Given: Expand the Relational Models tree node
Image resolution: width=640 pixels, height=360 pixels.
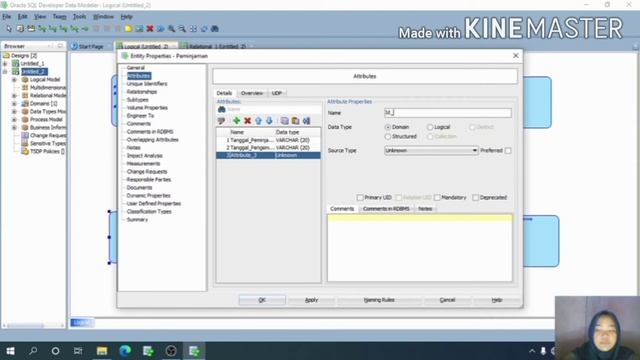Looking at the screenshot, I should click(x=14, y=96).
